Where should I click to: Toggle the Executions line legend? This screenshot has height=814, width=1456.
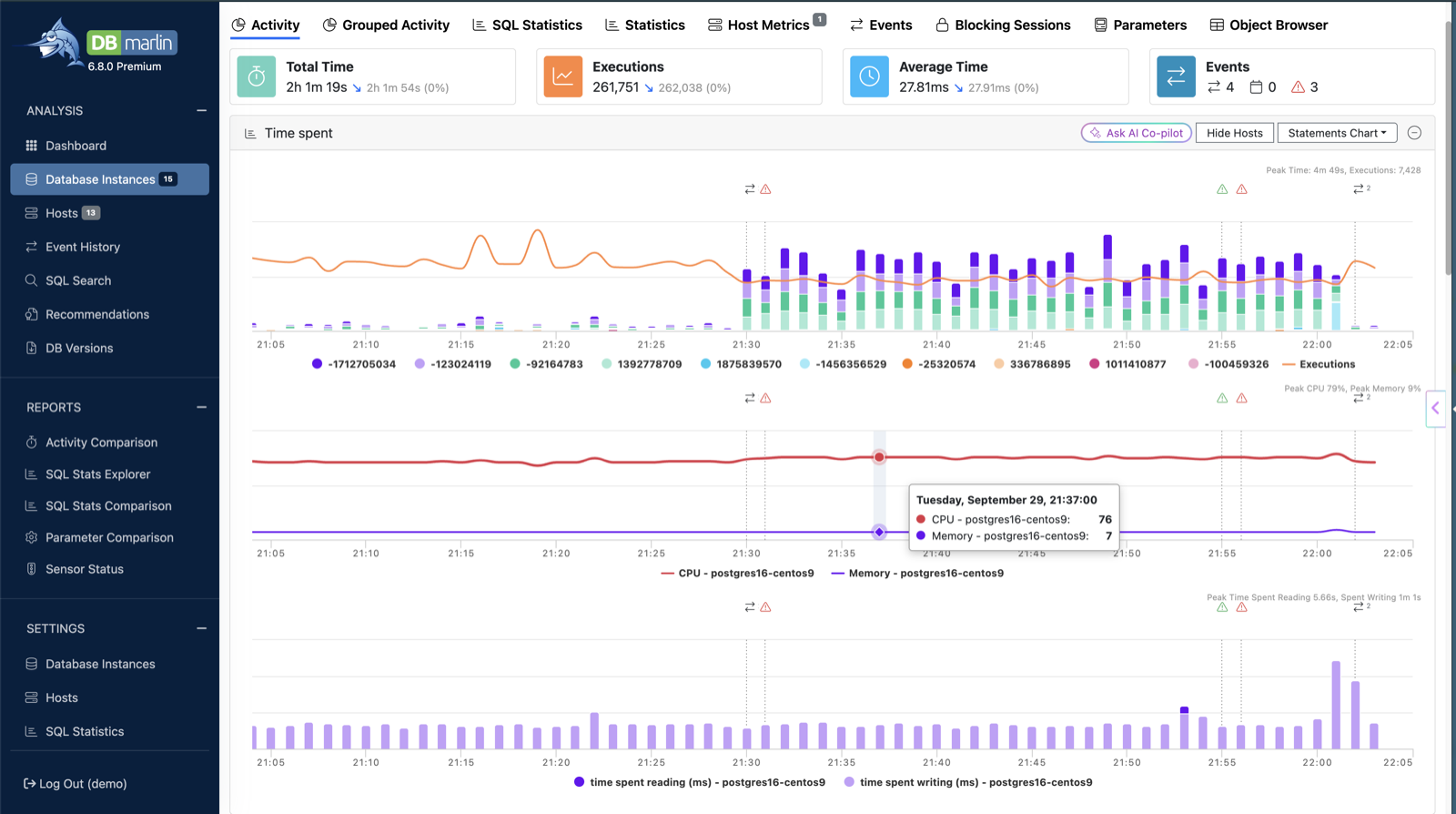1319,364
